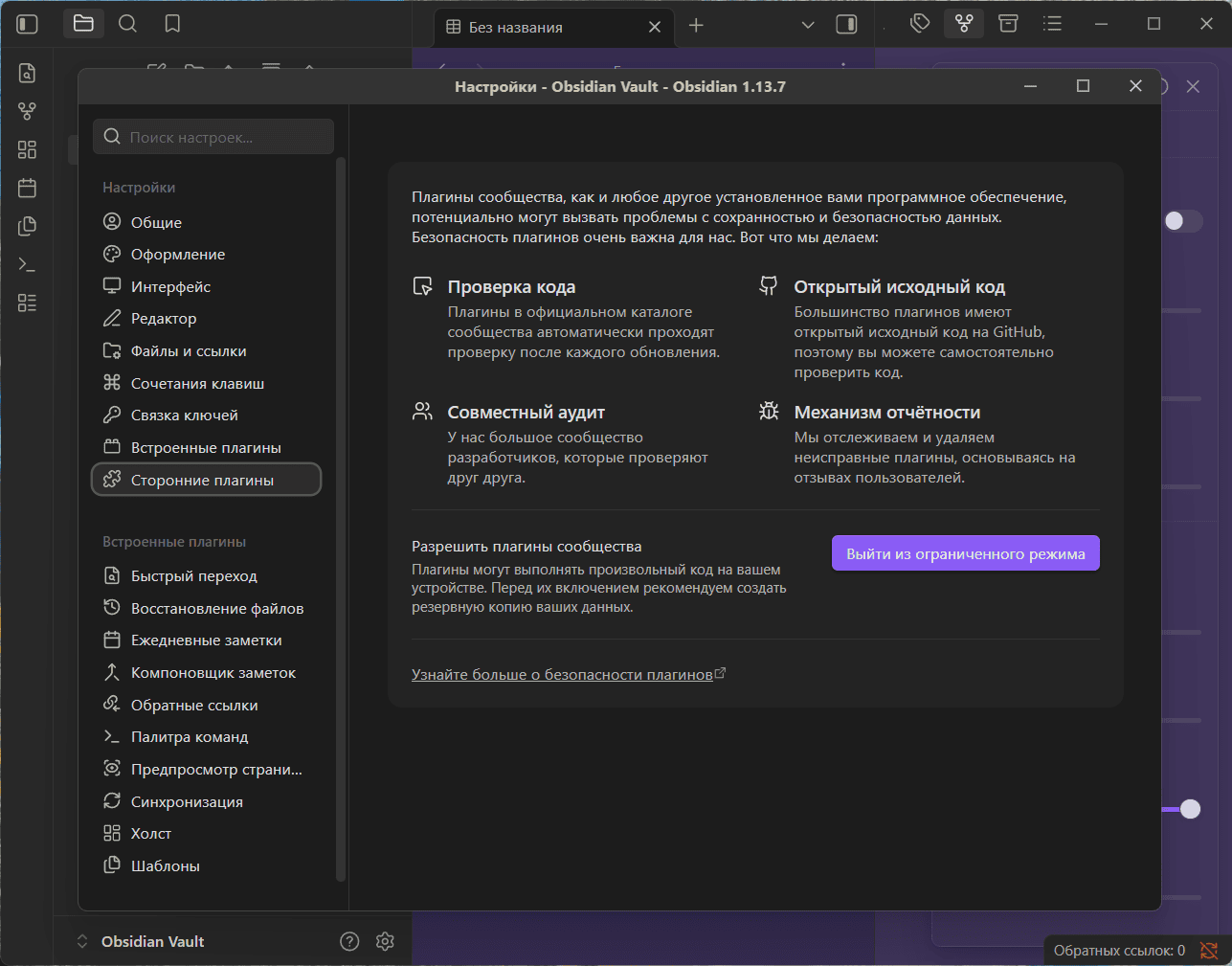The image size is (1232, 966).
Task: Open today's daily note calendar icon
Action: [27, 188]
